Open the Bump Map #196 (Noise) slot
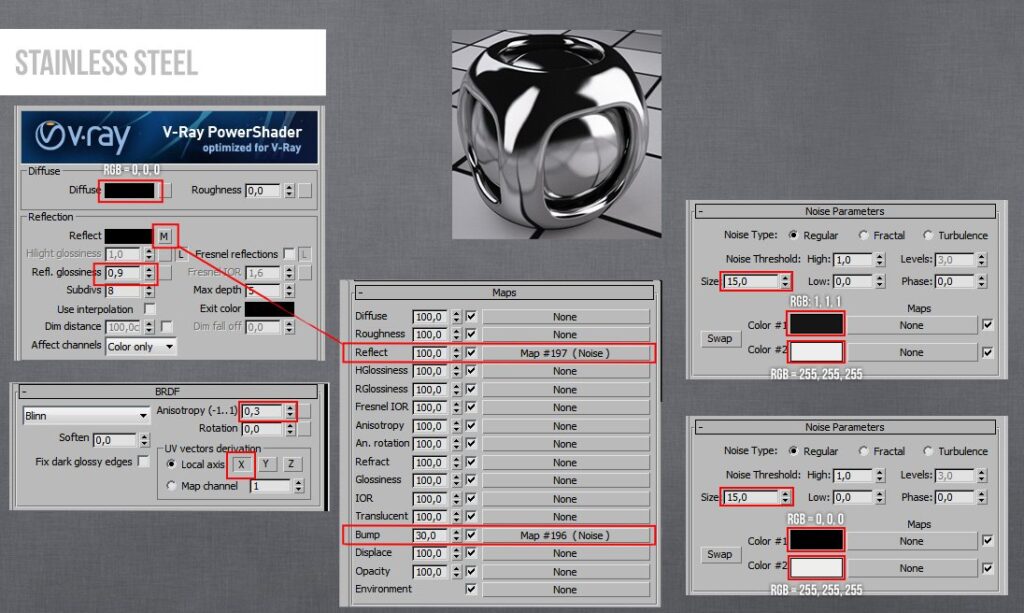 pyautogui.click(x=565, y=535)
